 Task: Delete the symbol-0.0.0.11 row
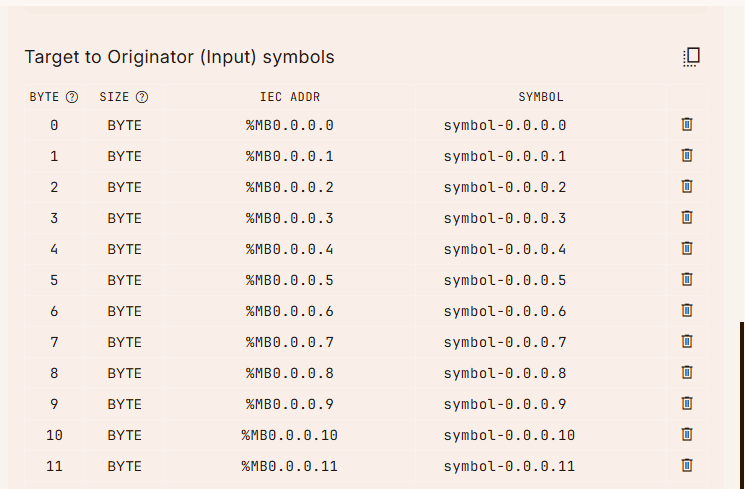[x=687, y=466]
